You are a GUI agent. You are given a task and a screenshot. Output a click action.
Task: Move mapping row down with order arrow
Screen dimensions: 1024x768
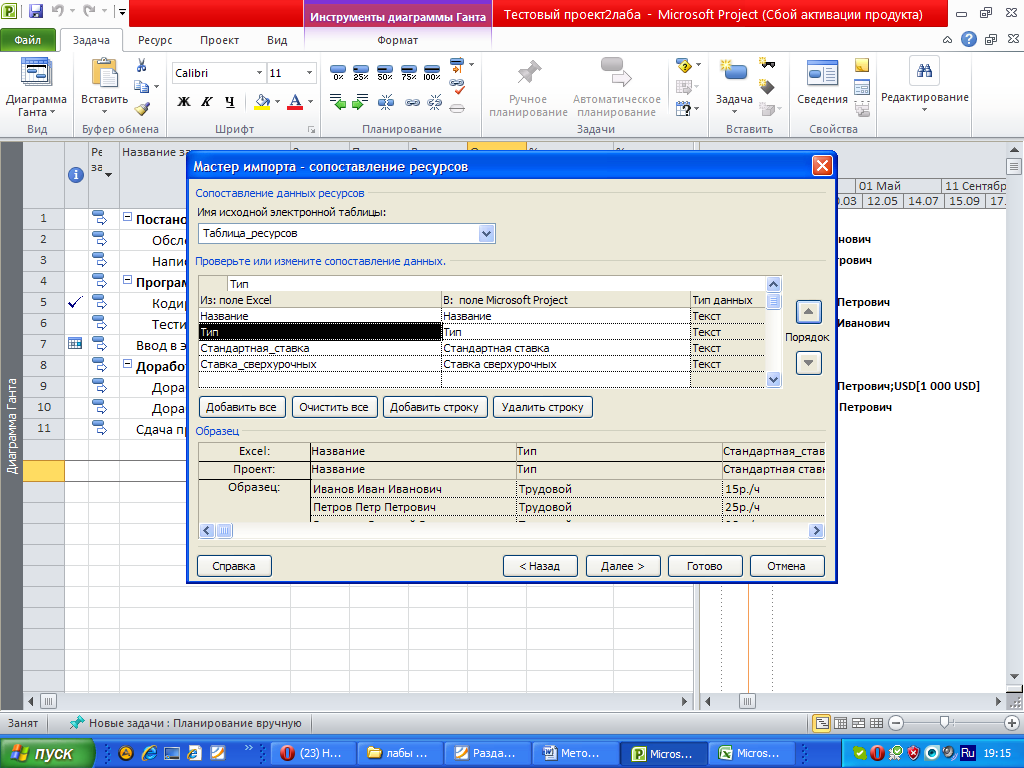coord(808,363)
